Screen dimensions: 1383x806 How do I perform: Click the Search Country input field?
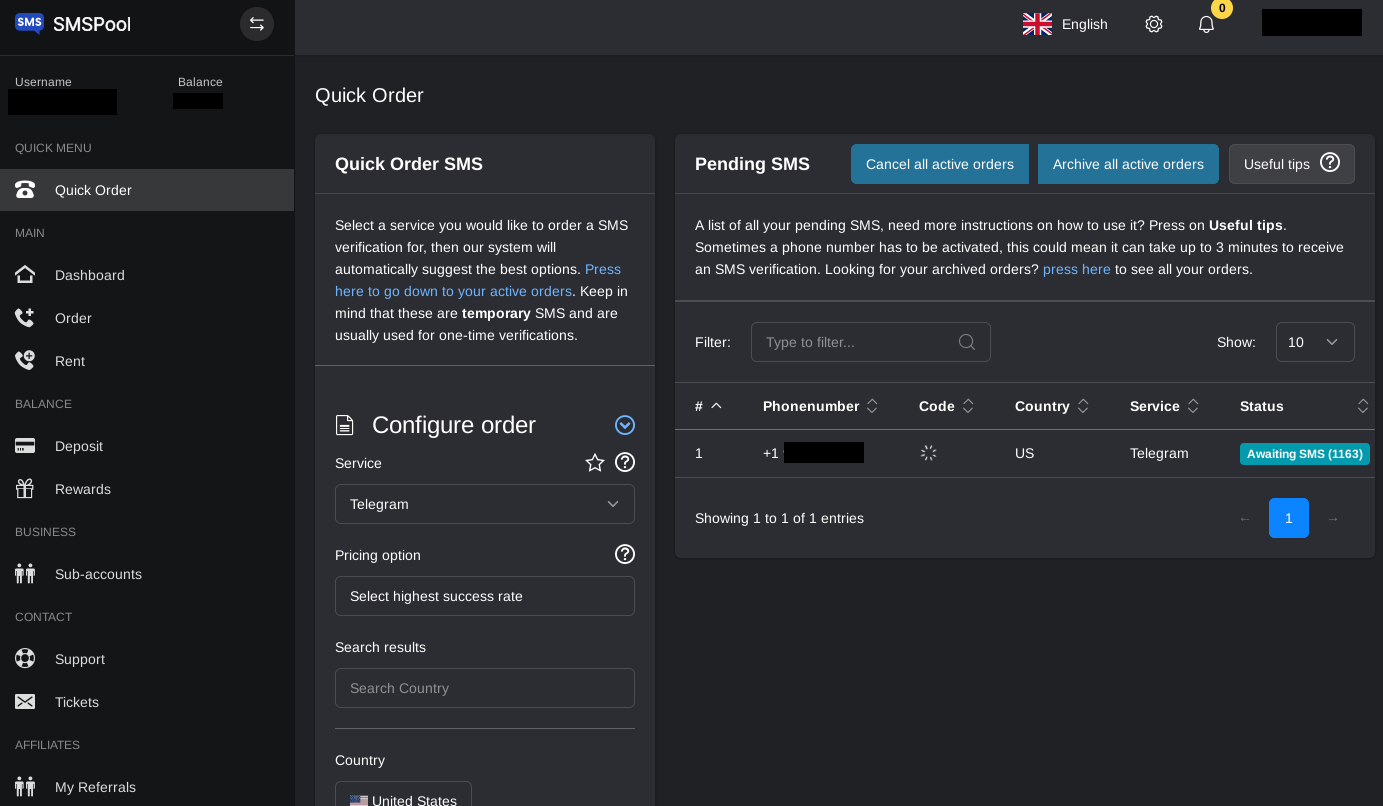click(x=484, y=688)
